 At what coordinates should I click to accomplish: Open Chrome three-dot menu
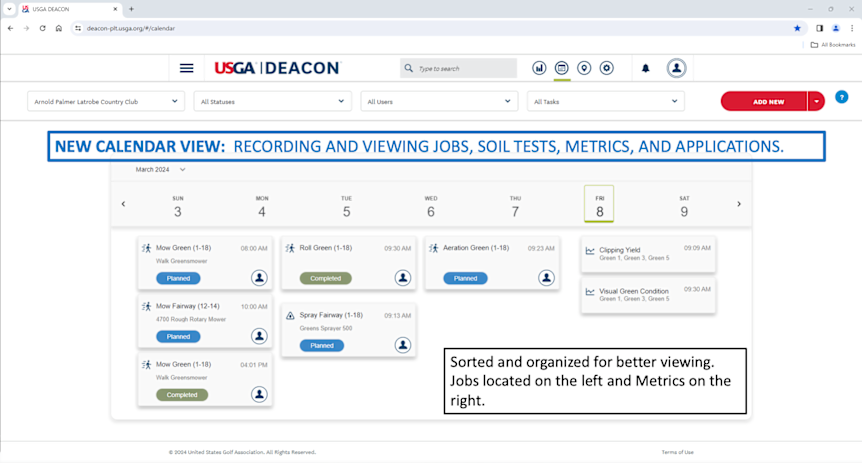pyautogui.click(x=852, y=28)
